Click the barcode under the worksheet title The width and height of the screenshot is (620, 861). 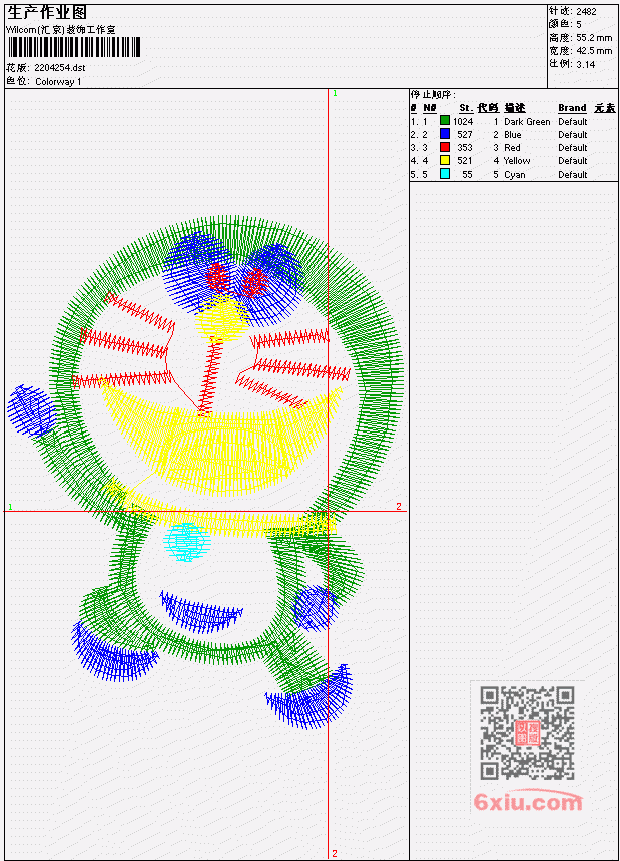tap(74, 47)
